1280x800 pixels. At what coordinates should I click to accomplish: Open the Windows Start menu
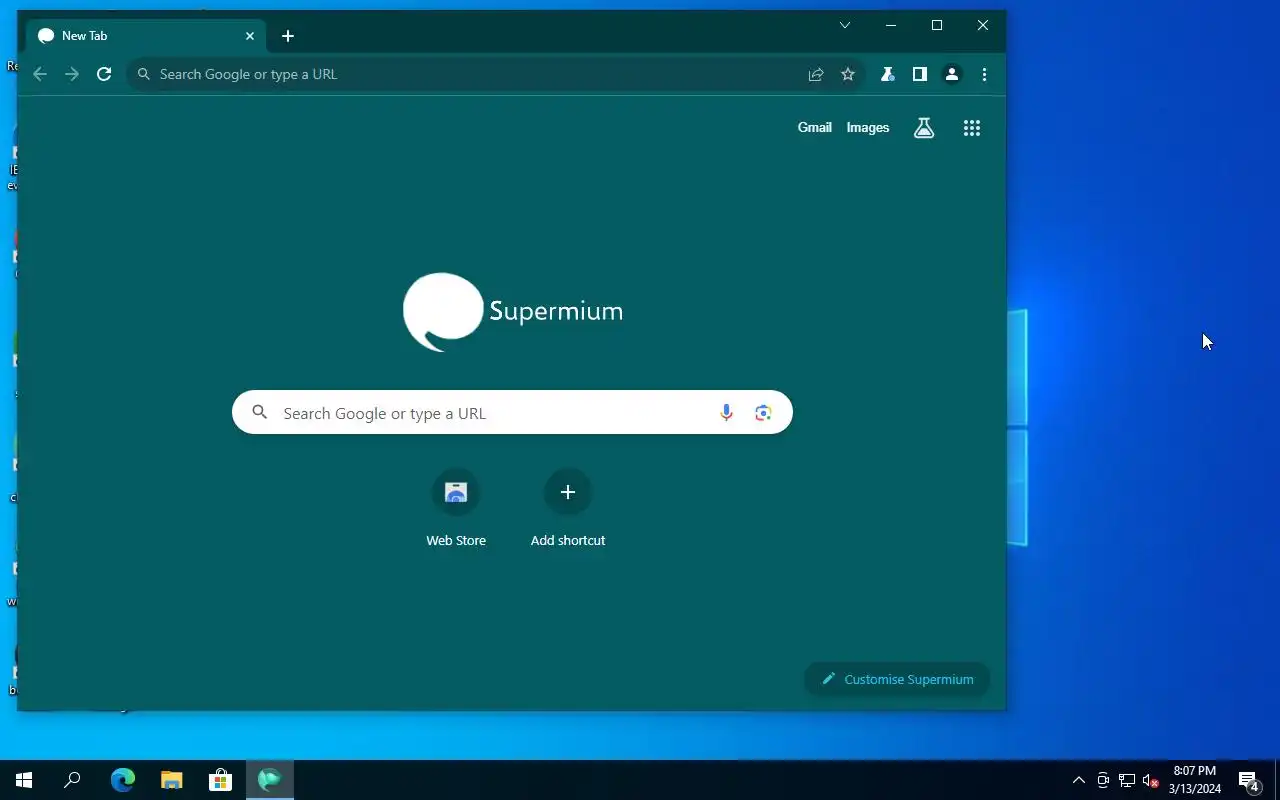tap(24, 780)
